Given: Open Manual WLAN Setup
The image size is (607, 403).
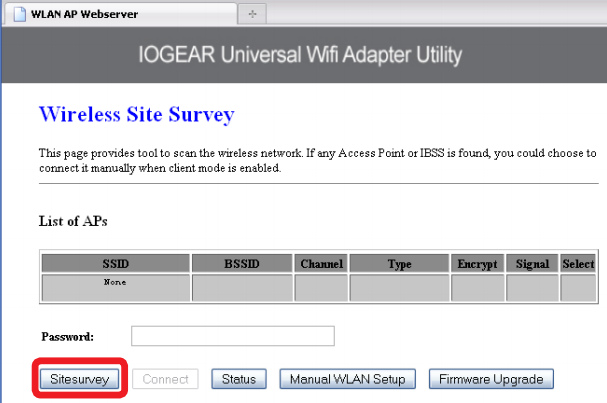Looking at the screenshot, I should tap(348, 379).
